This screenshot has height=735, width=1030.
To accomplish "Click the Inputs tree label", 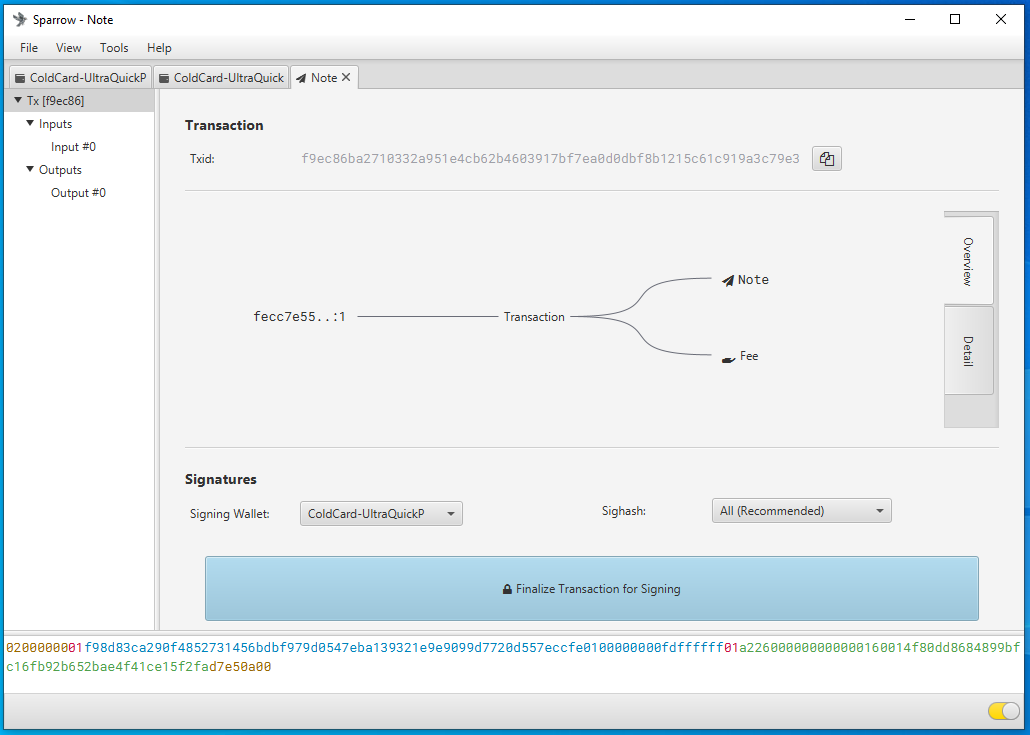I will coord(55,123).
